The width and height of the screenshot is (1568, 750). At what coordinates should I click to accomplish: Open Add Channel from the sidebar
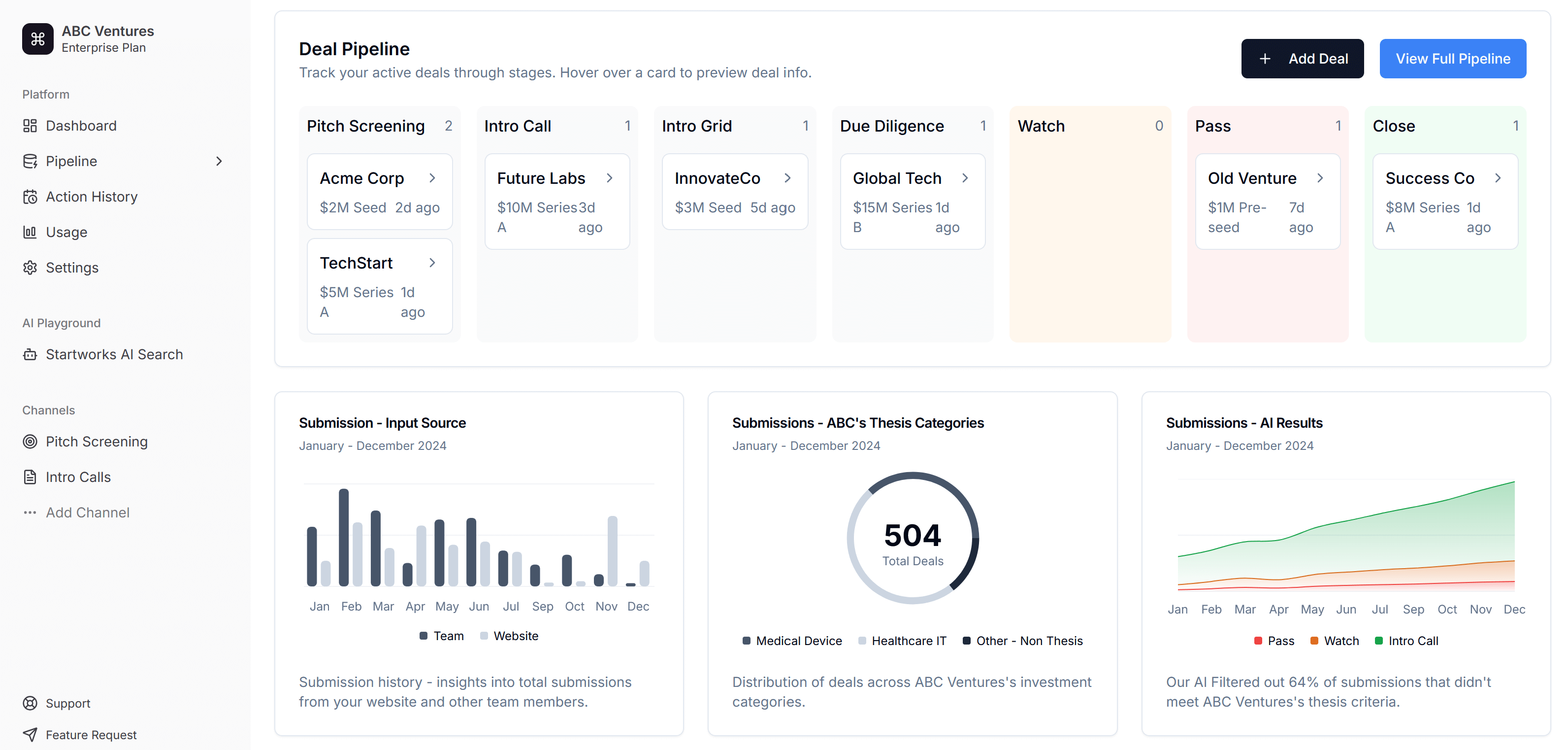coord(88,512)
